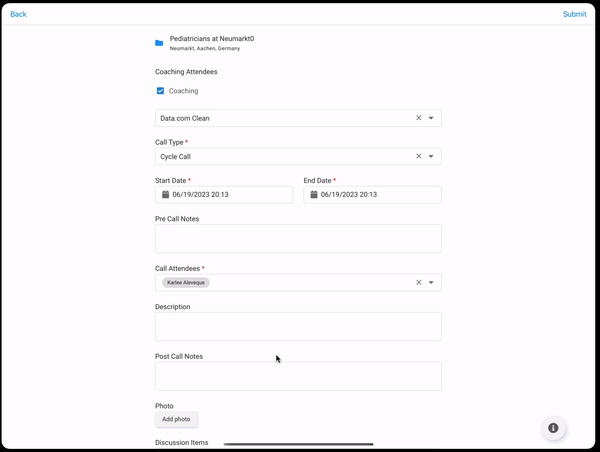Viewport: 600px width, 452px height.
Task: Clear the Cycle Call type selection
Action: [x=419, y=156]
